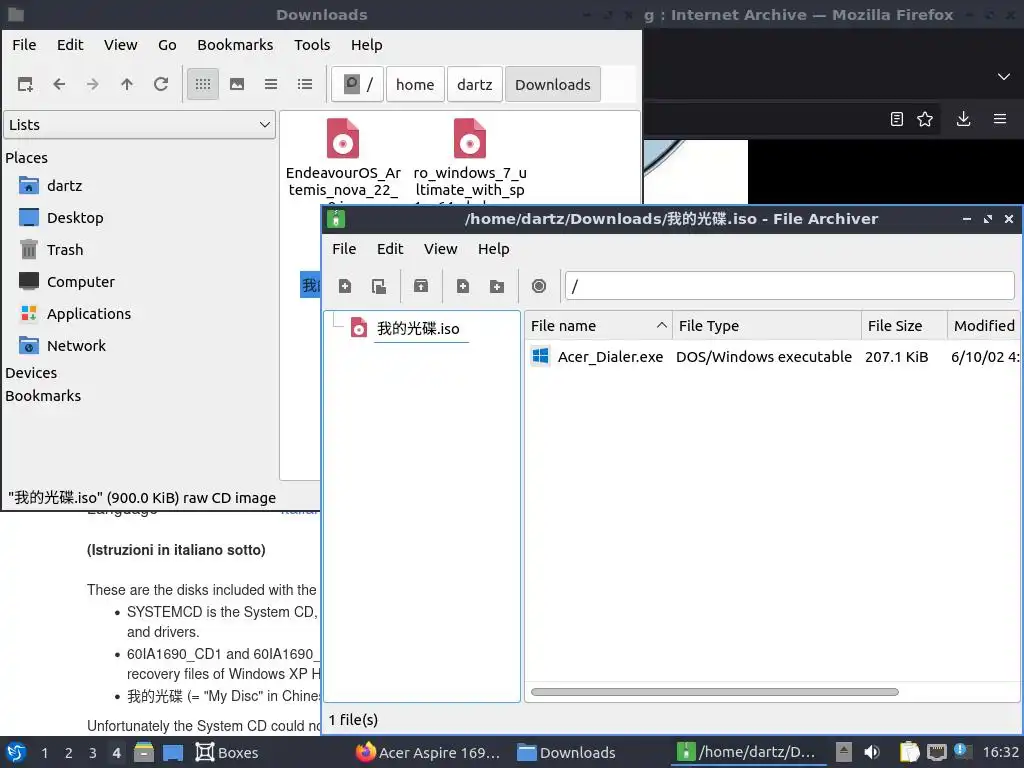Image resolution: width=1024 pixels, height=768 pixels.
Task: Click the dartz path button
Action: tap(475, 84)
